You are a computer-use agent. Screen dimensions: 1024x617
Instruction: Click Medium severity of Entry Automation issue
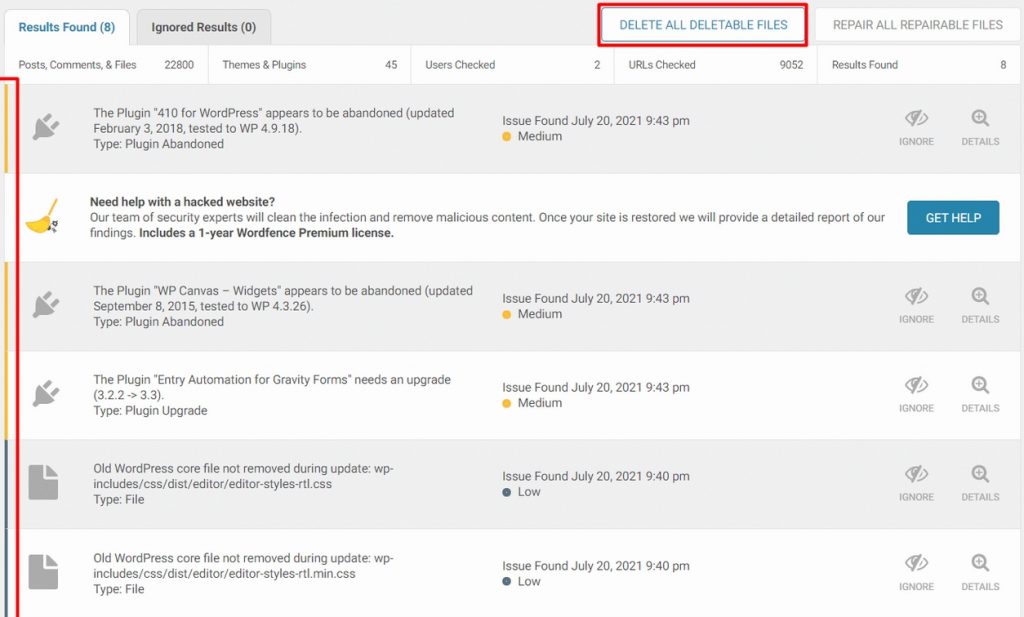(x=532, y=403)
